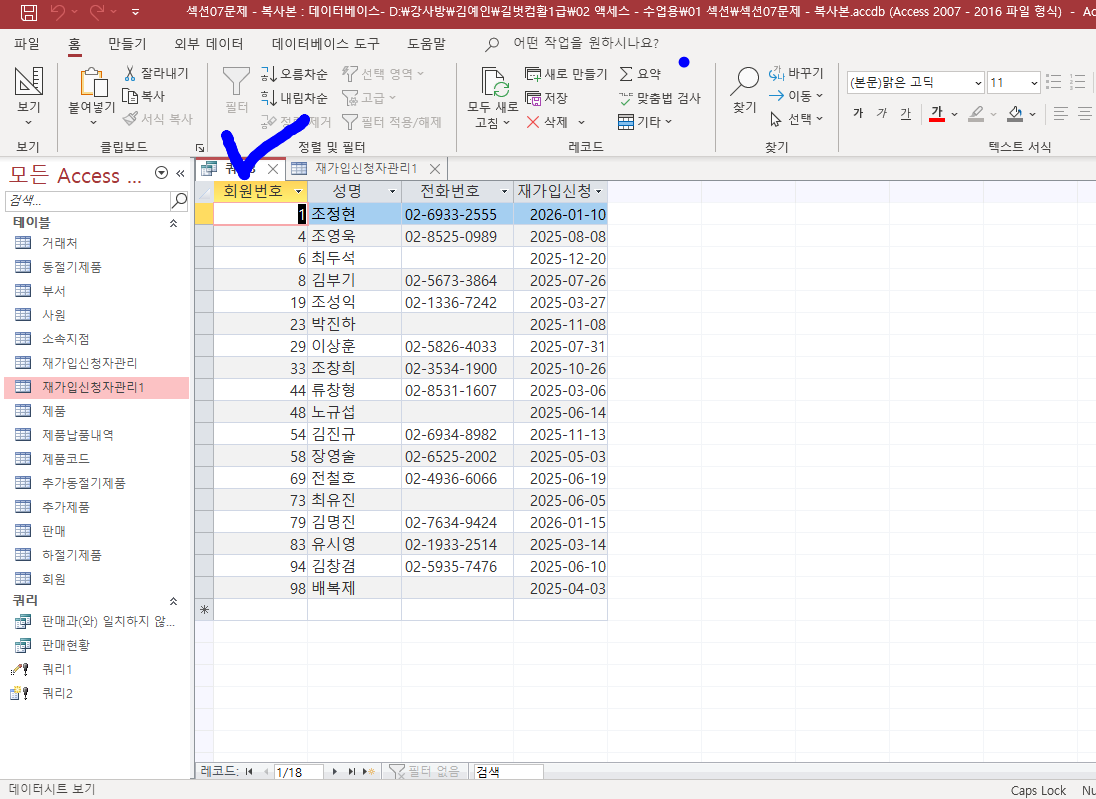The height and width of the screenshot is (799, 1096).
Task: Click the navigation pane 검색 search box
Action: pos(88,201)
